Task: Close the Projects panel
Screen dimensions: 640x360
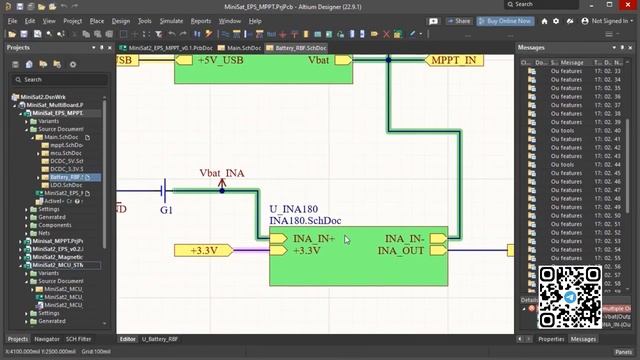Action: pyautogui.click(x=109, y=48)
